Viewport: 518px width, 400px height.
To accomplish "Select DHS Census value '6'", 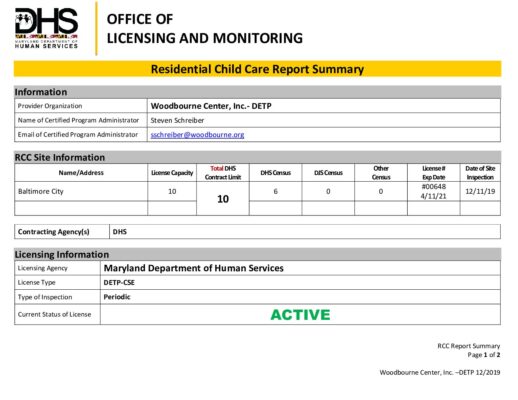I will click(275, 191).
